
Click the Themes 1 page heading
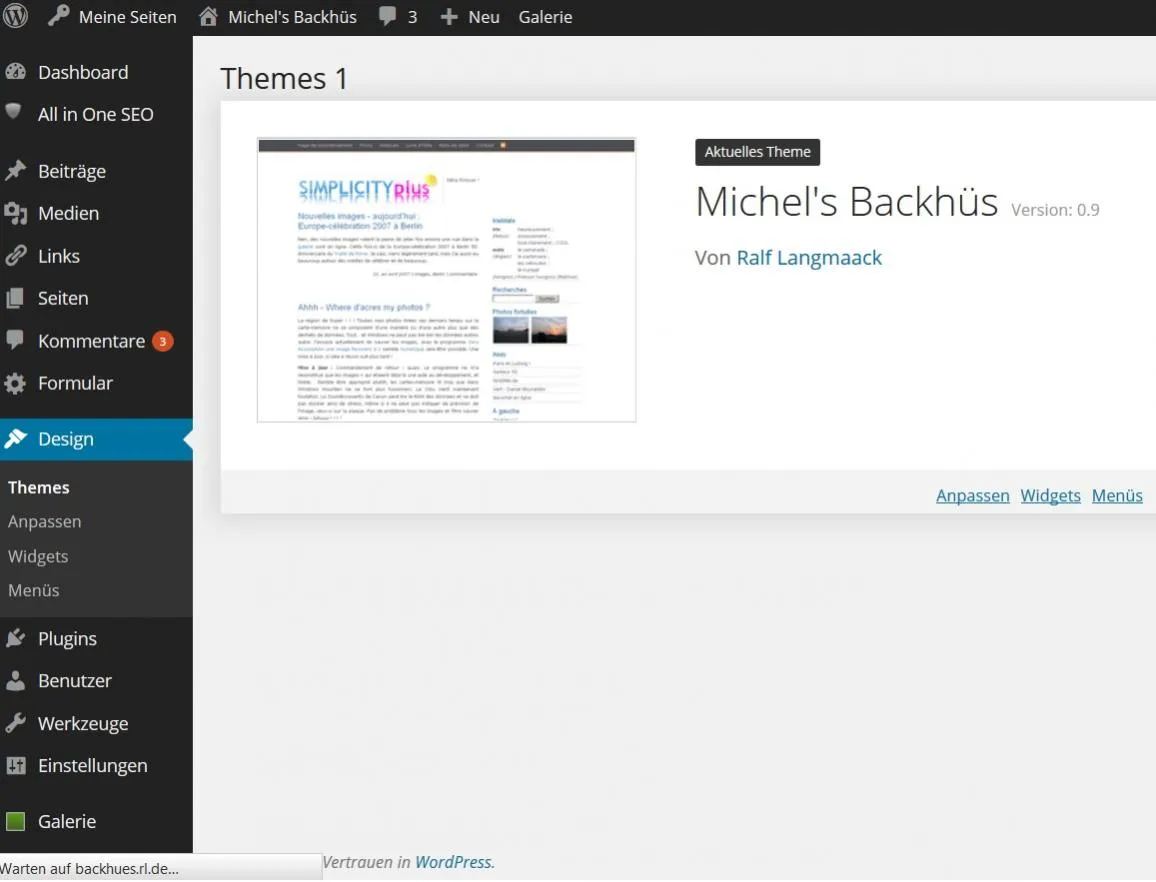point(284,79)
